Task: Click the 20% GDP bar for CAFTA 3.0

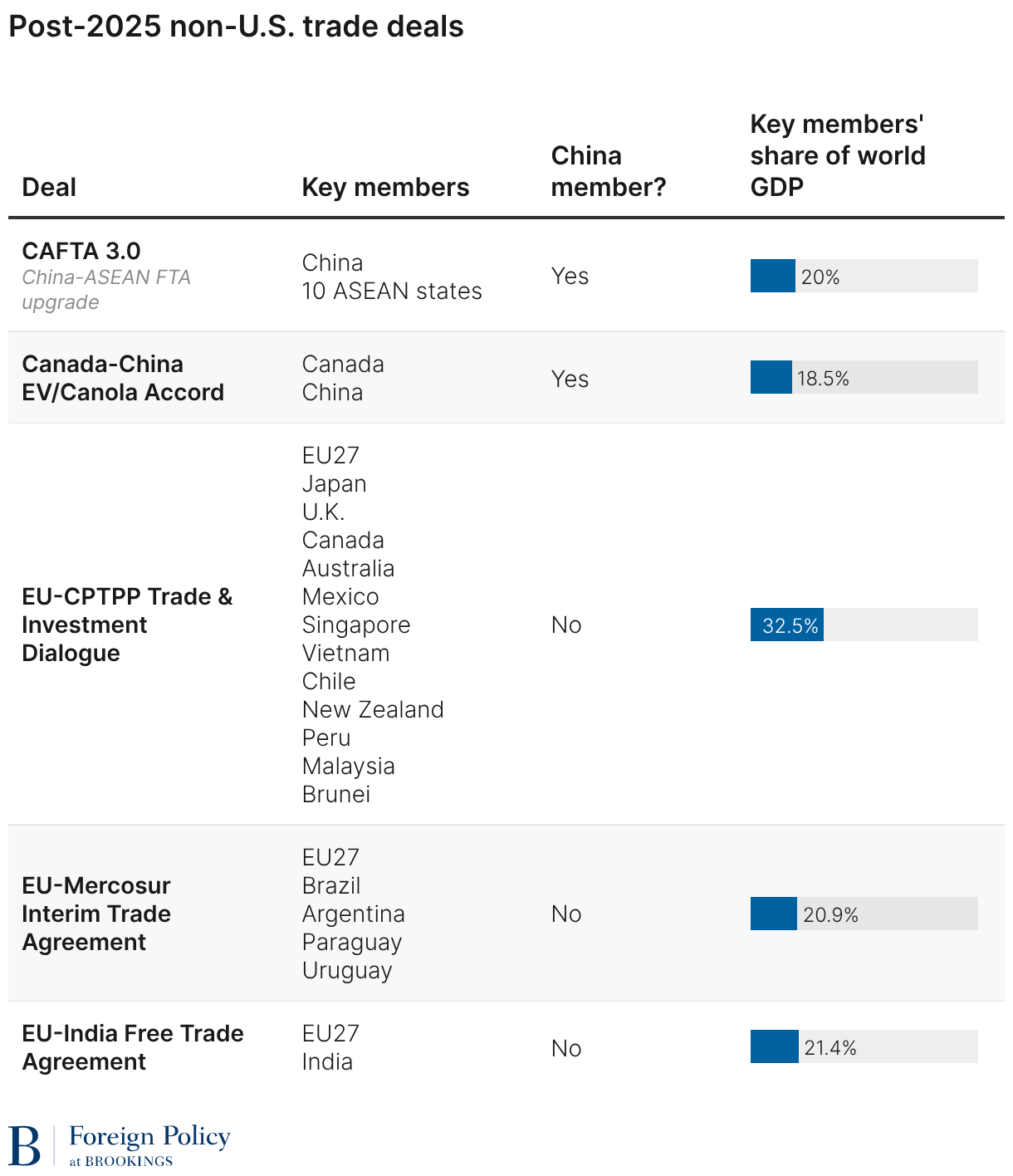Action: pos(864,276)
